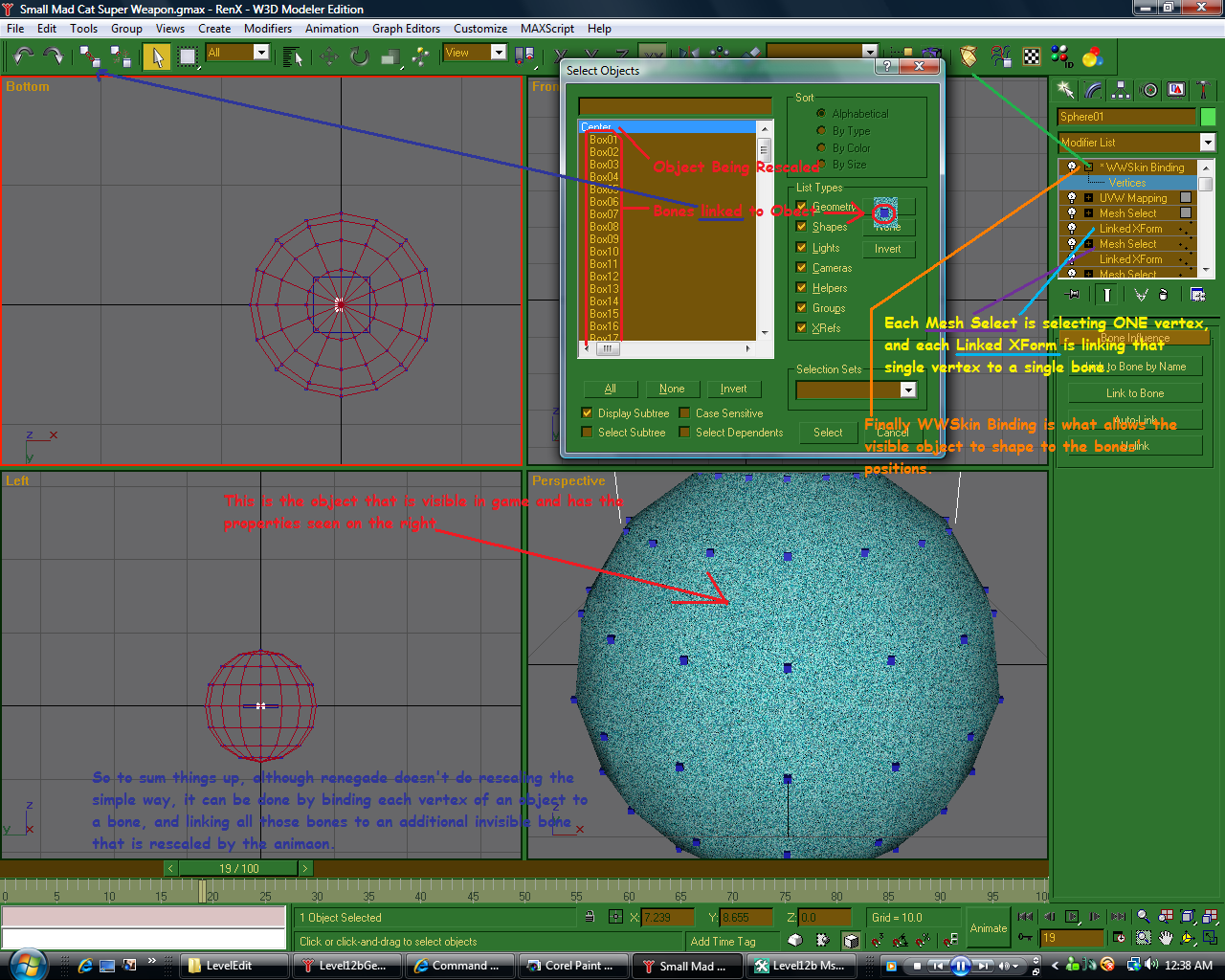Choose the Select Object arrow tool
Viewport: 1225px width, 980px height.
click(157, 57)
